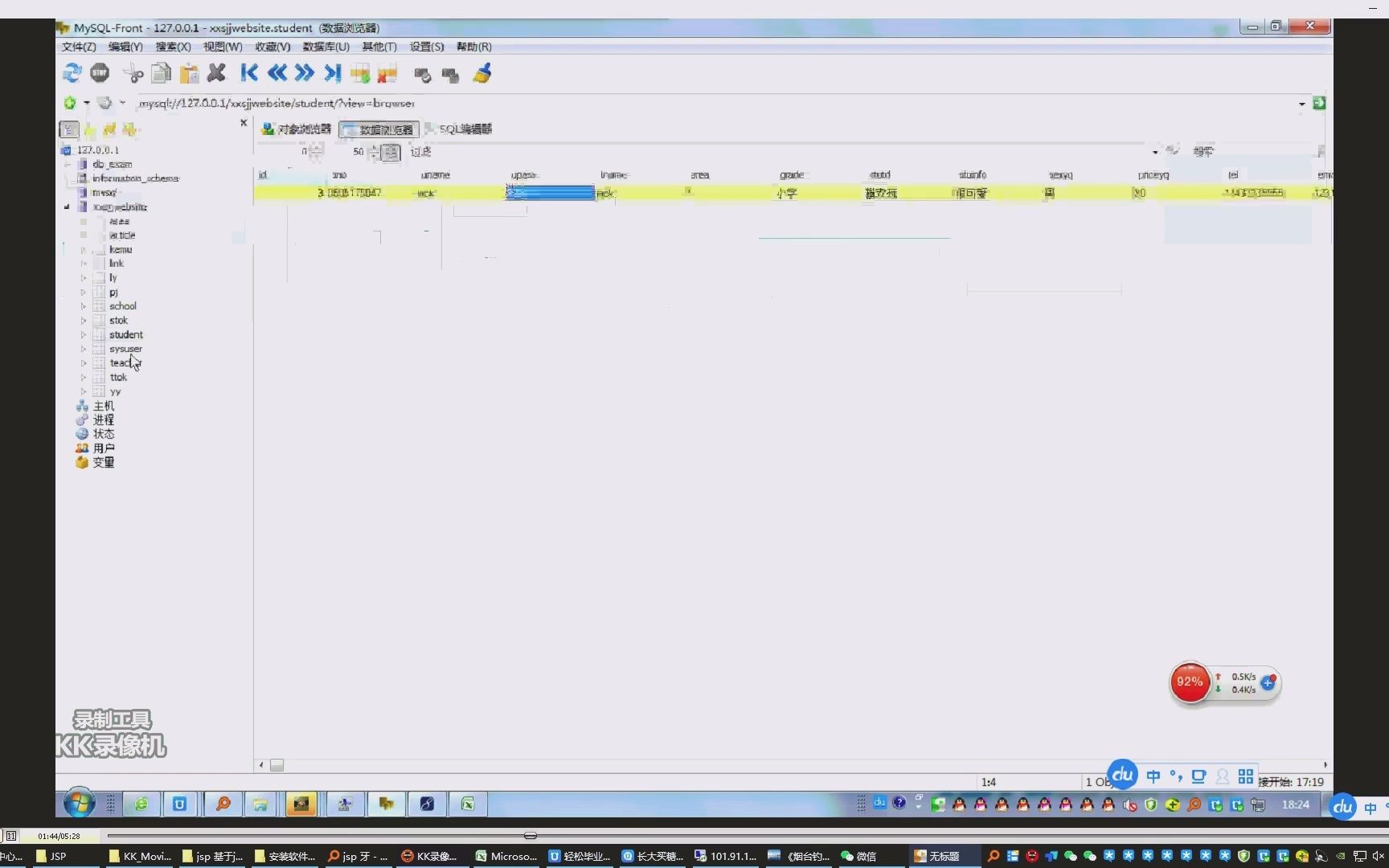Screen dimensions: 1389x868
Task: Click the highlighted upass cell
Action: click(551, 193)
